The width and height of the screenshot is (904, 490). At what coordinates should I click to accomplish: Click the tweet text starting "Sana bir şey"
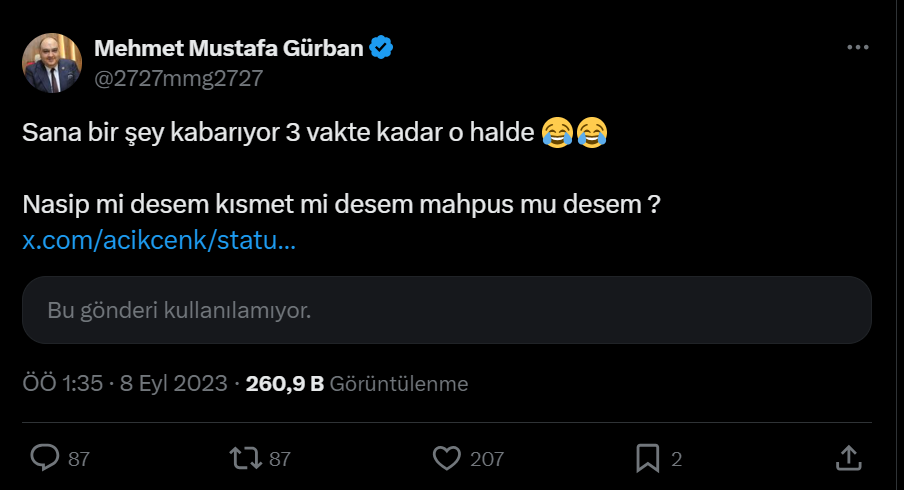coord(280,134)
